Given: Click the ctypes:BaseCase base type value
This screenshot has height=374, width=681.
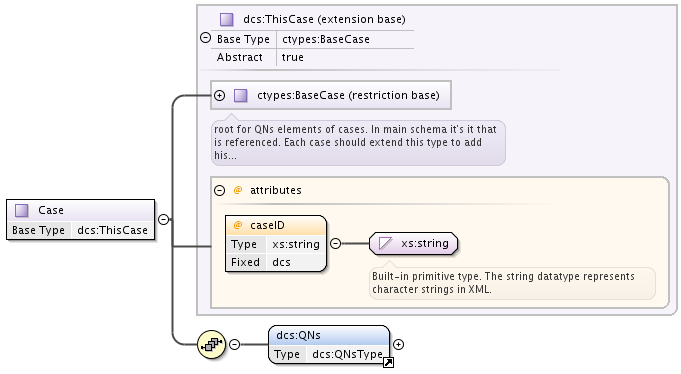Looking at the screenshot, I should (x=326, y=40).
